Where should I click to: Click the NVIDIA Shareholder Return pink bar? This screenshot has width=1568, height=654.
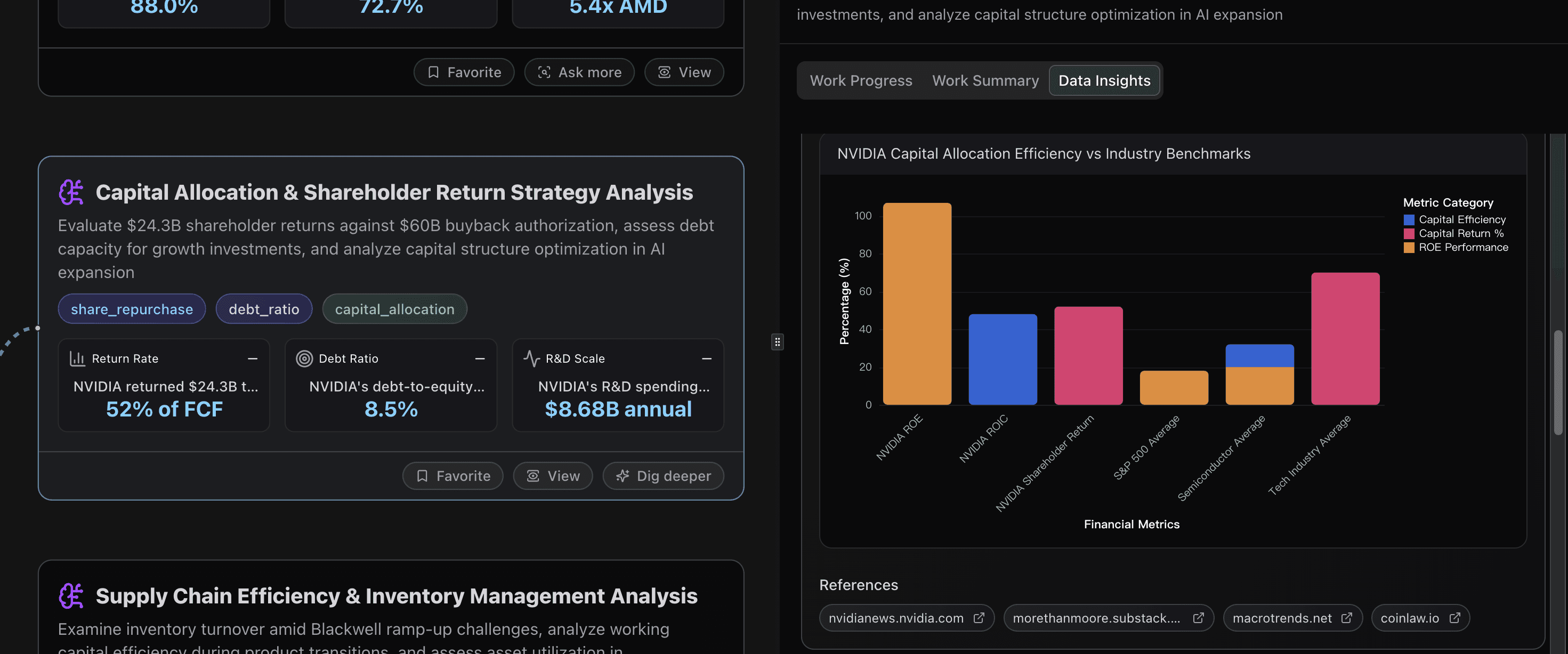point(1088,355)
